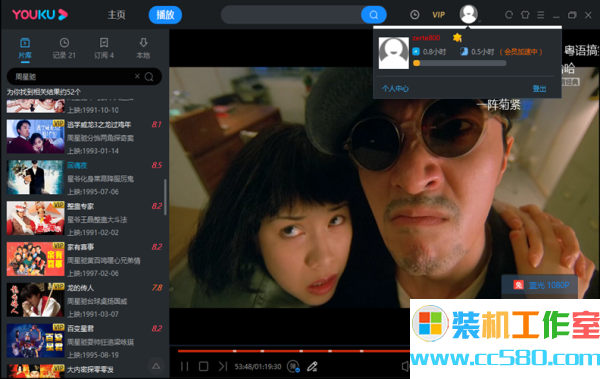Viewport: 600px width, 379px height.
Task: Click the gold star badge beside username
Action: coord(457,38)
